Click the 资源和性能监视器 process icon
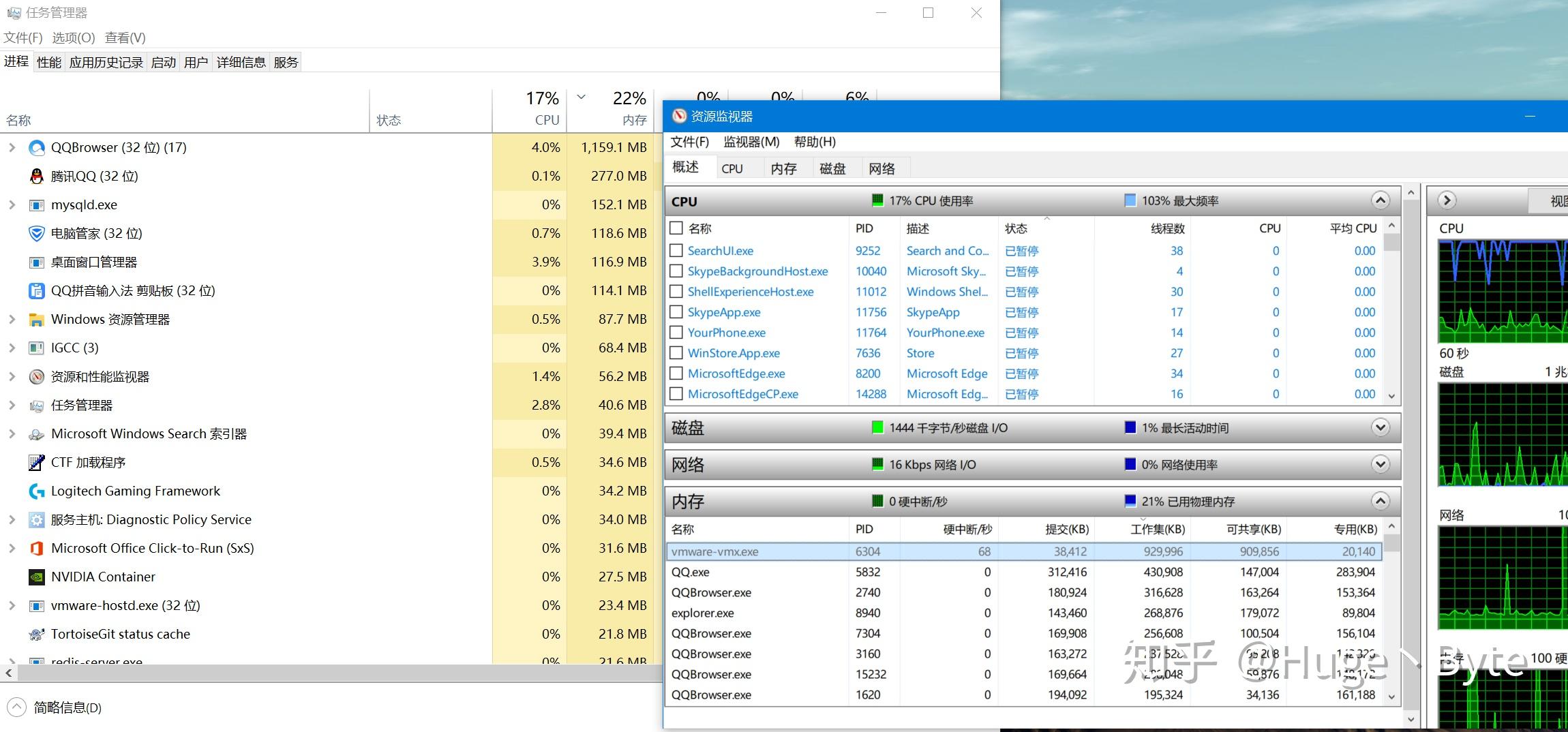 tap(37, 376)
